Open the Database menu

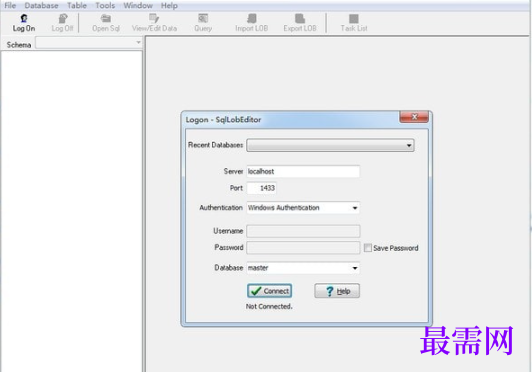[x=41, y=5]
